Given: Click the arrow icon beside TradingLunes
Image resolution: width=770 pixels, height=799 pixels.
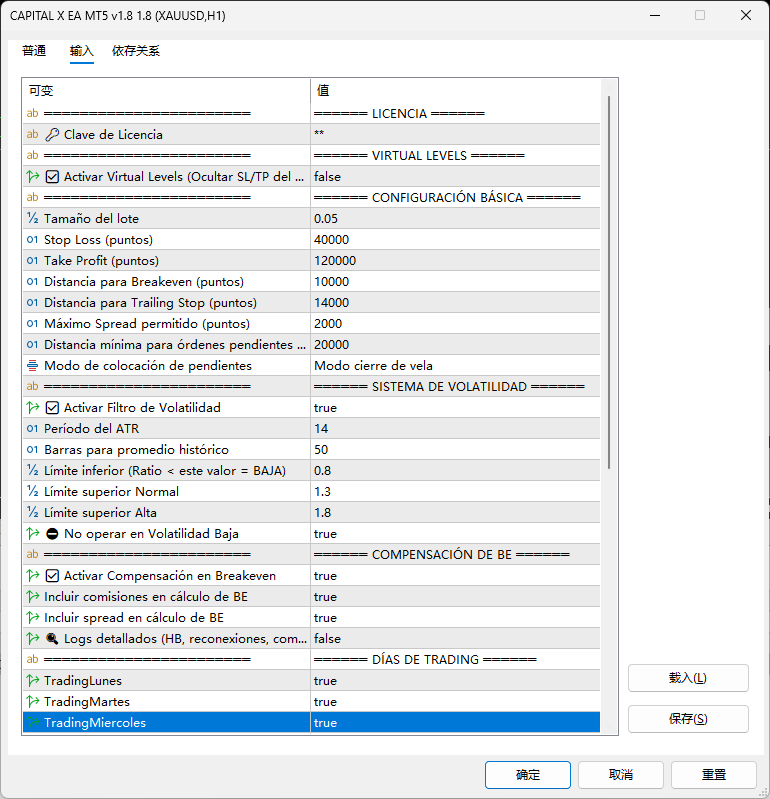Looking at the screenshot, I should pos(33,680).
